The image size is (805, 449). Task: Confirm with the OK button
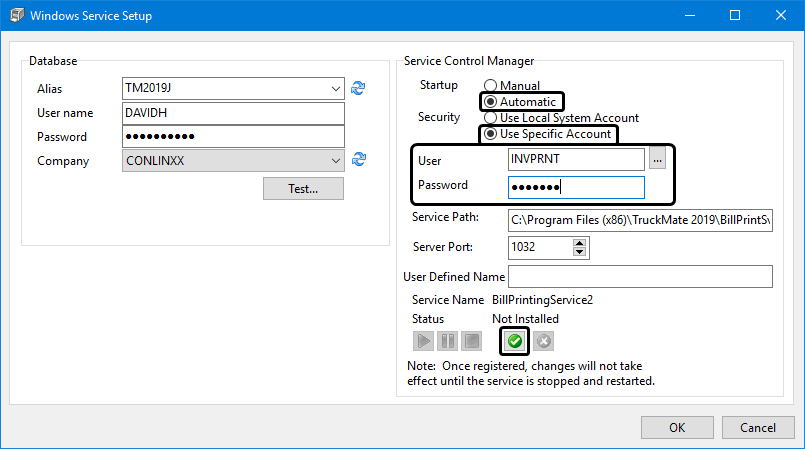[677, 427]
